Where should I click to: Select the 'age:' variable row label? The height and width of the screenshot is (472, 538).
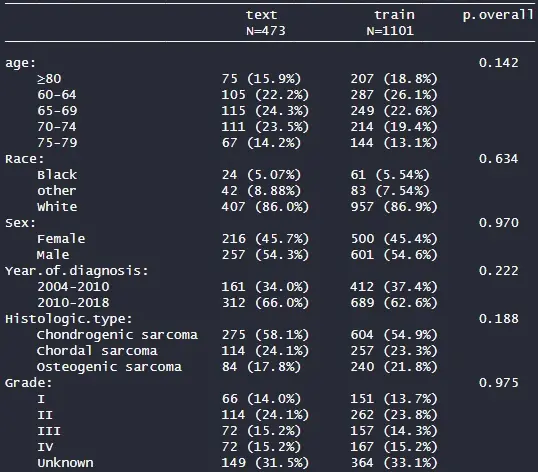(x=21, y=63)
